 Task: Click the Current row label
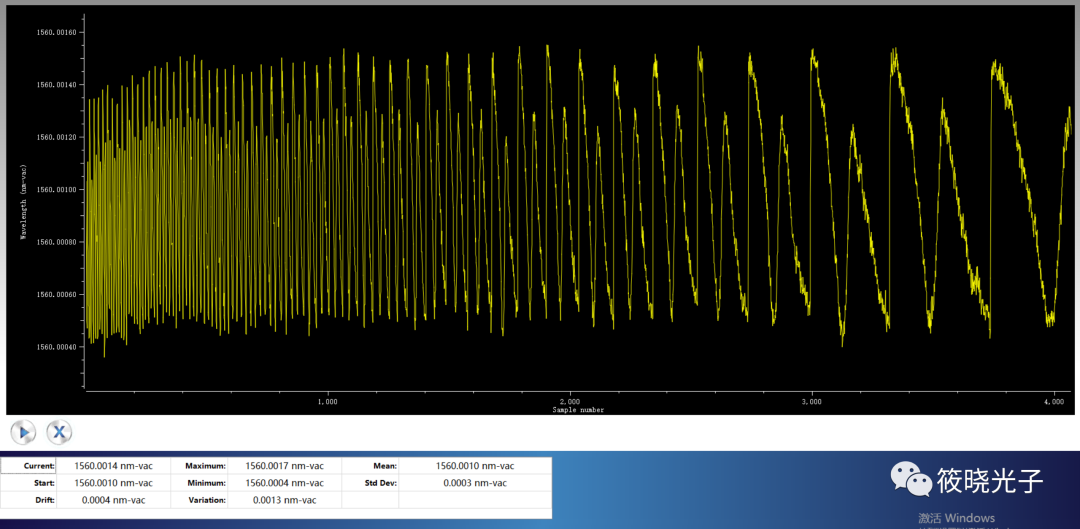point(38,466)
